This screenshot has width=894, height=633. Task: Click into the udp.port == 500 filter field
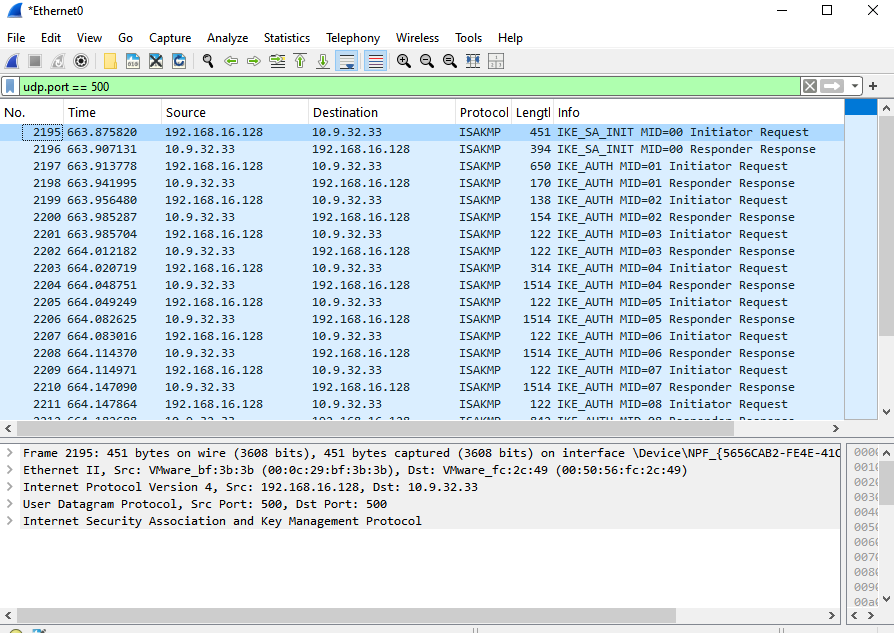[409, 87]
